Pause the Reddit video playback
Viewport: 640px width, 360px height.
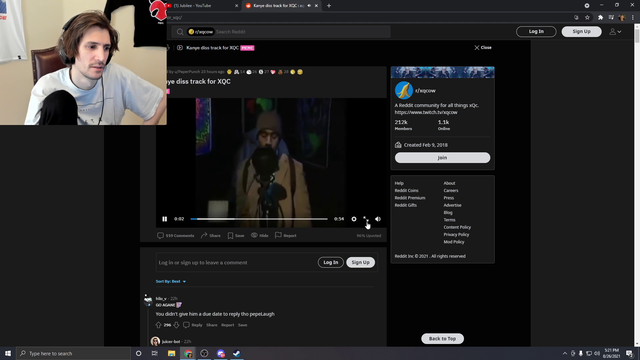click(x=164, y=219)
